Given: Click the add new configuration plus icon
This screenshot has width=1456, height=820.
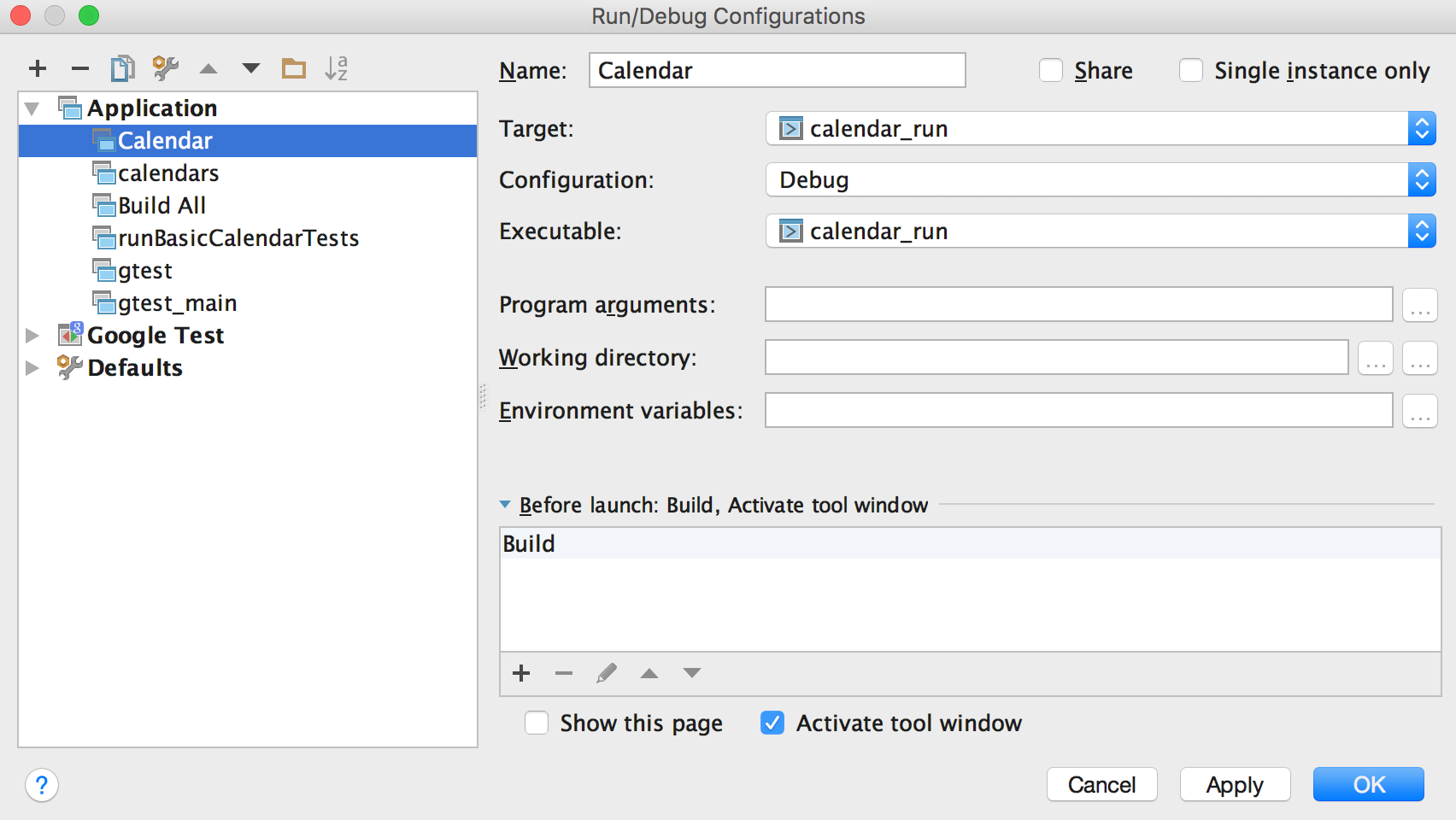Looking at the screenshot, I should tap(38, 68).
